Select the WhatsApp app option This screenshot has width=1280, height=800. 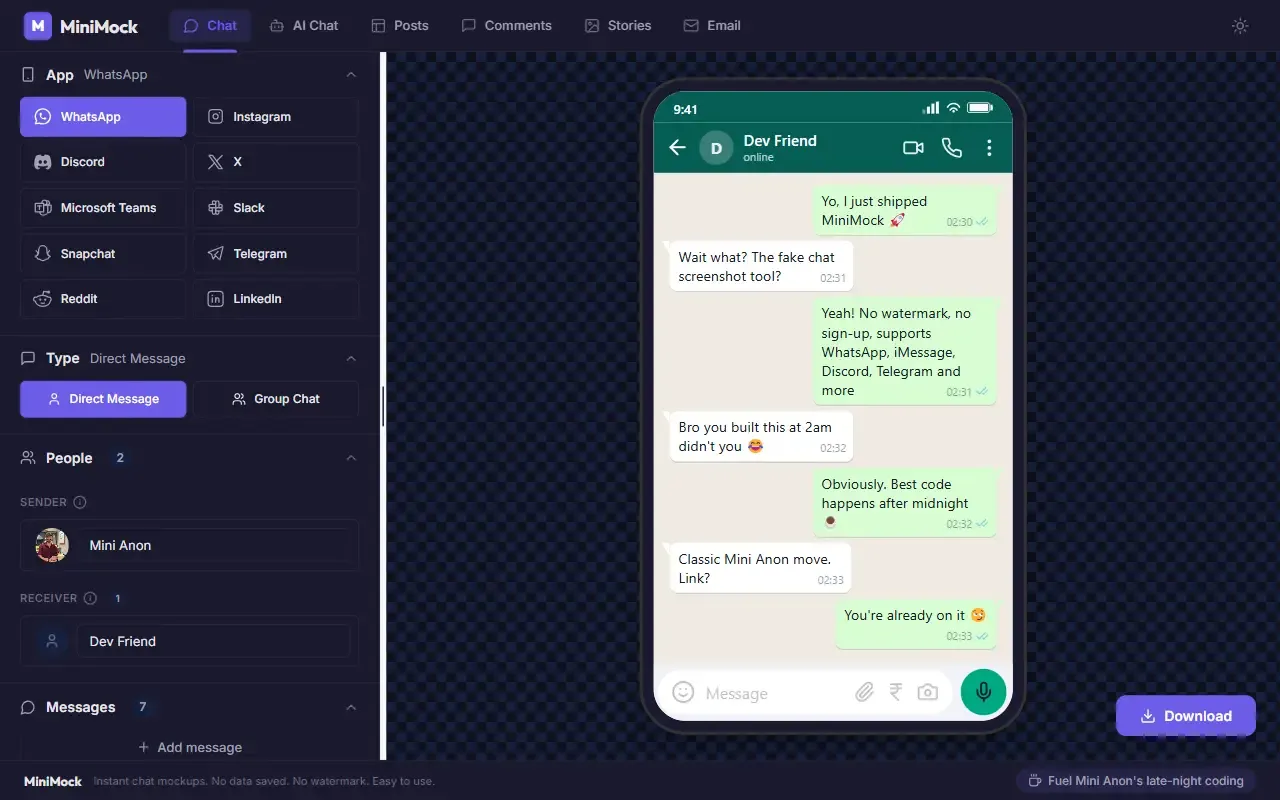click(x=103, y=117)
